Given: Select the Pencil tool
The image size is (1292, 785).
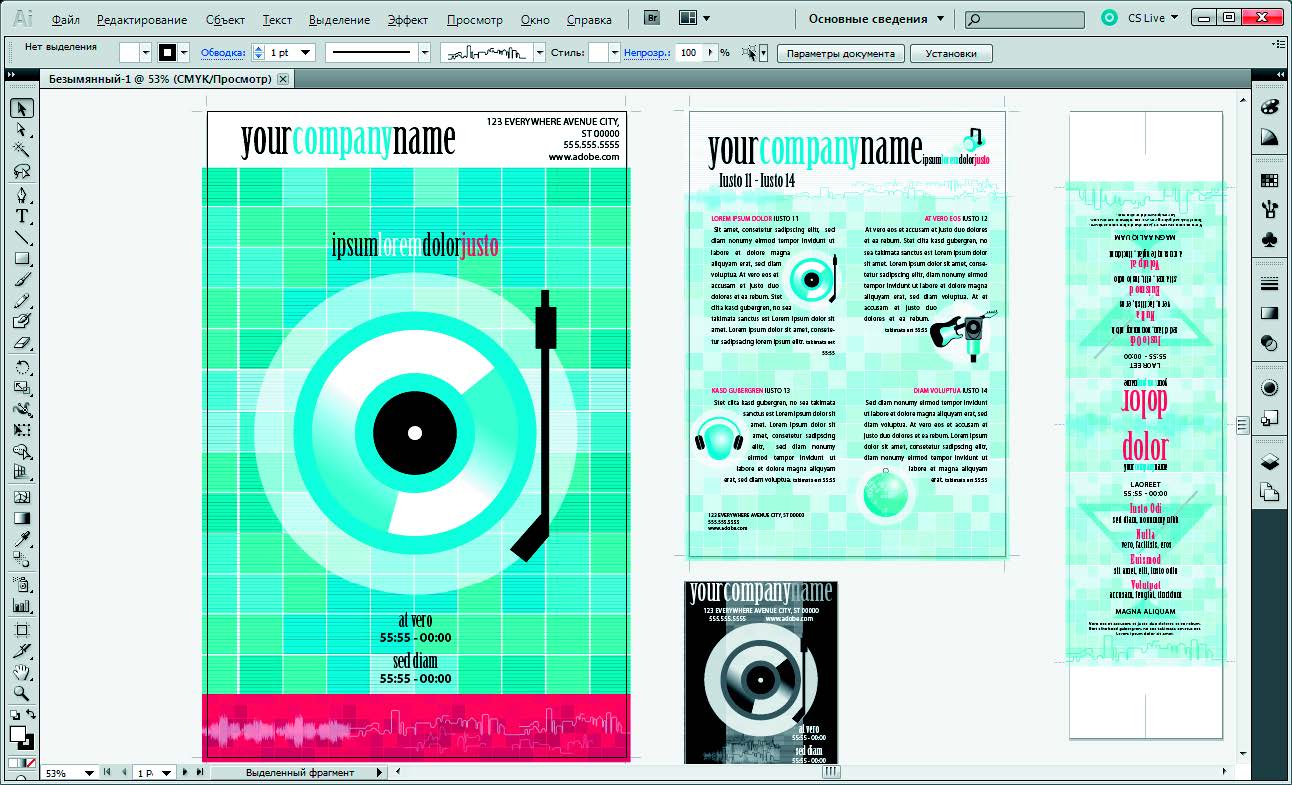Looking at the screenshot, I should (x=22, y=301).
